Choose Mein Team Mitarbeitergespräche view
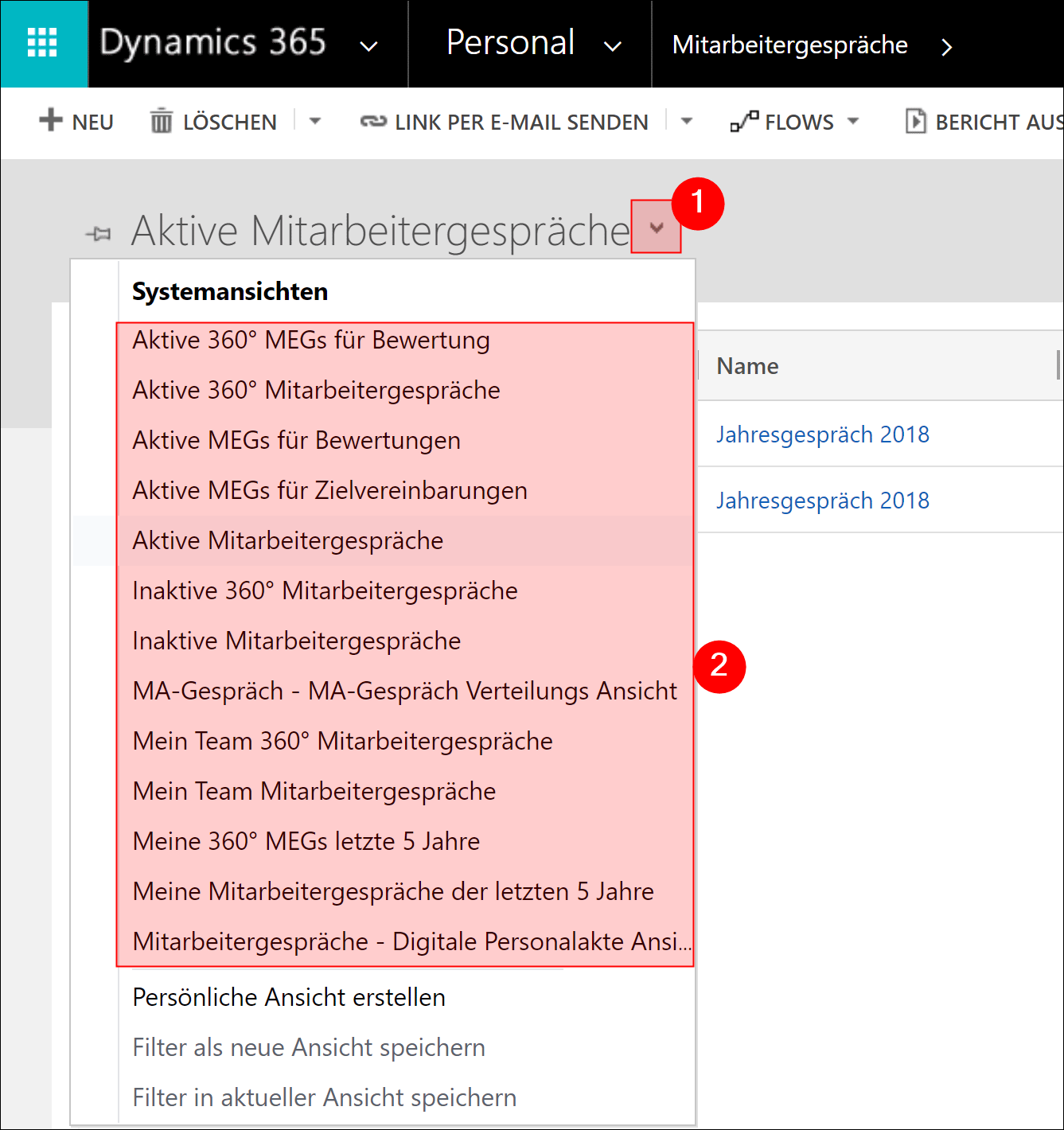 pyautogui.click(x=314, y=791)
